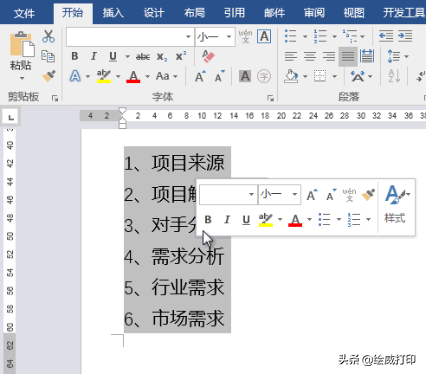This screenshot has height=375, width=426.
Task: Open 样式 Styles in mini toolbar
Action: tap(396, 204)
